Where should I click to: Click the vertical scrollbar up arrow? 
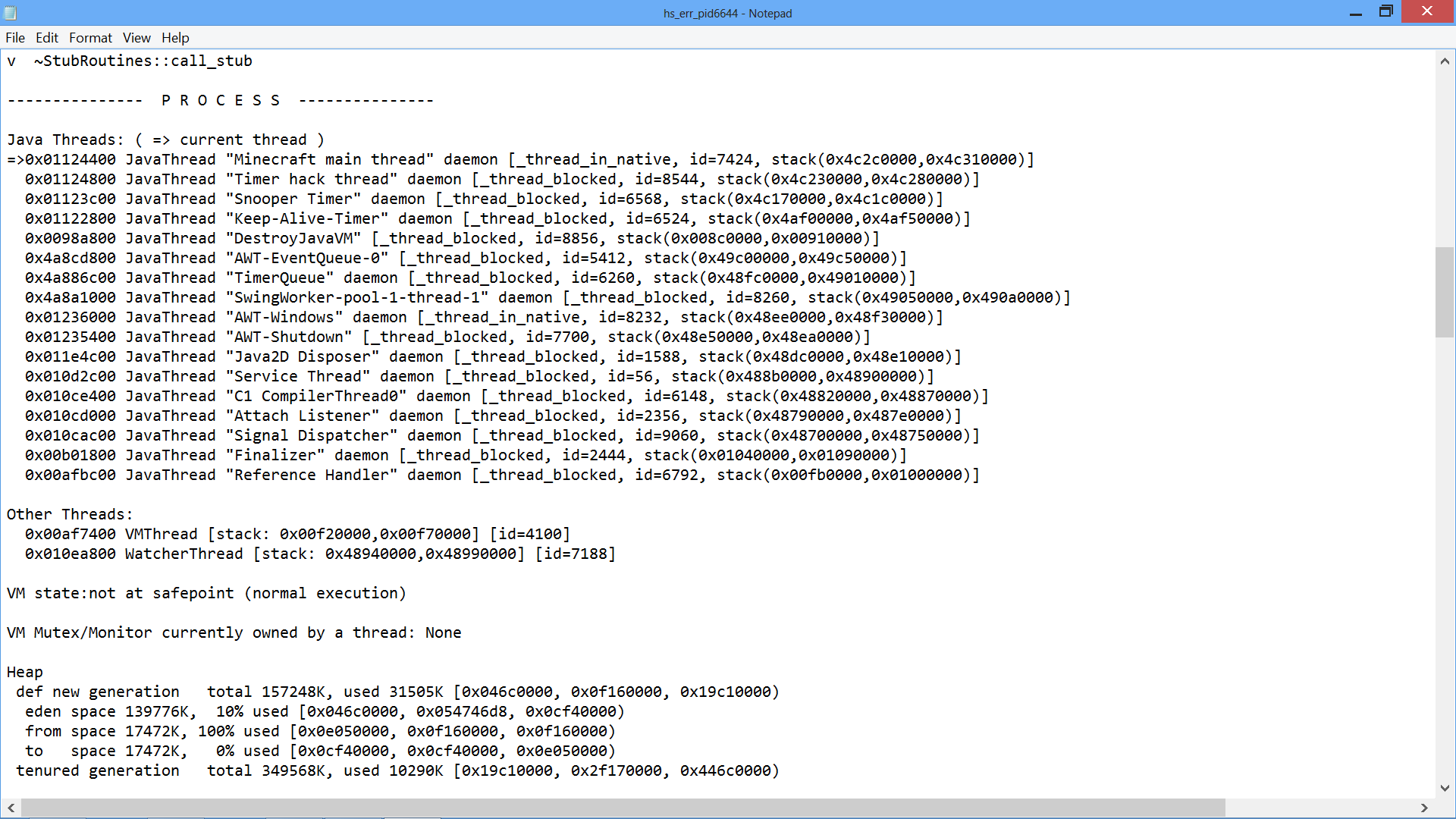click(x=1445, y=61)
